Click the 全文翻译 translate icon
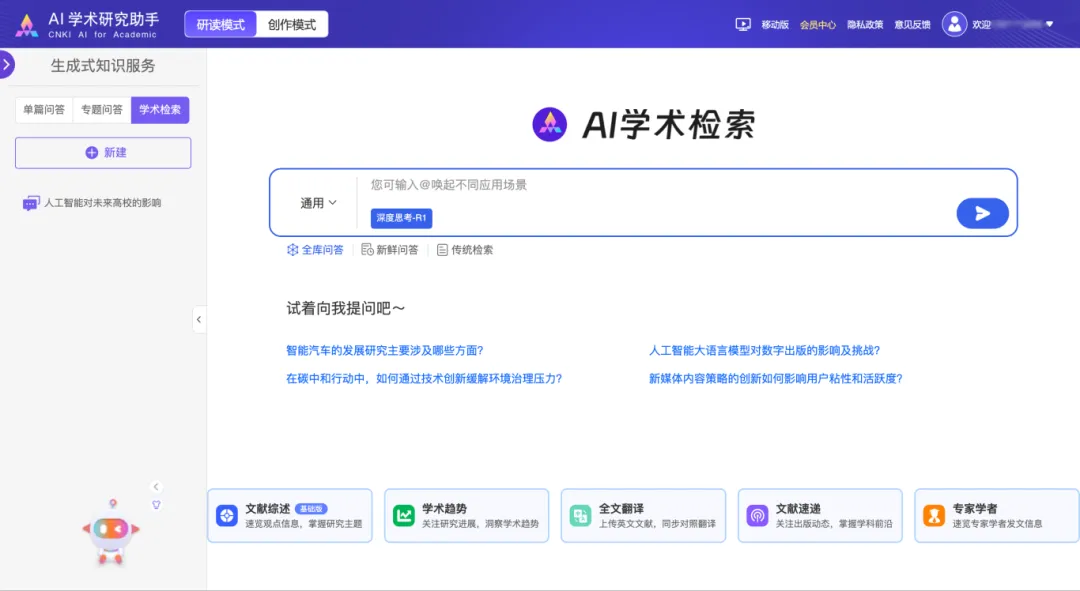The width and height of the screenshot is (1080, 591). click(581, 515)
